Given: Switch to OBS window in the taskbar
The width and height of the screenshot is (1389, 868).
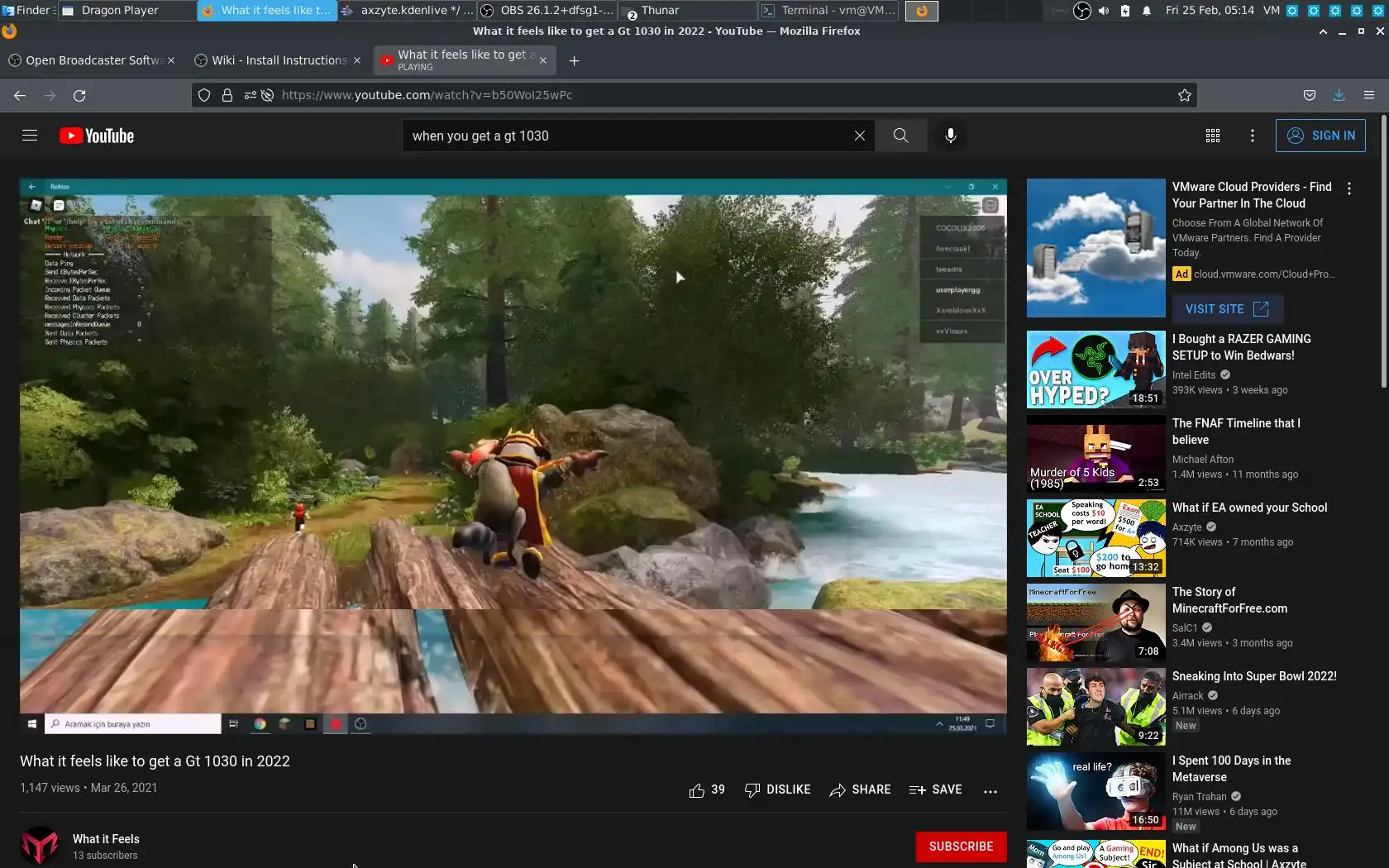Looking at the screenshot, I should click(547, 10).
